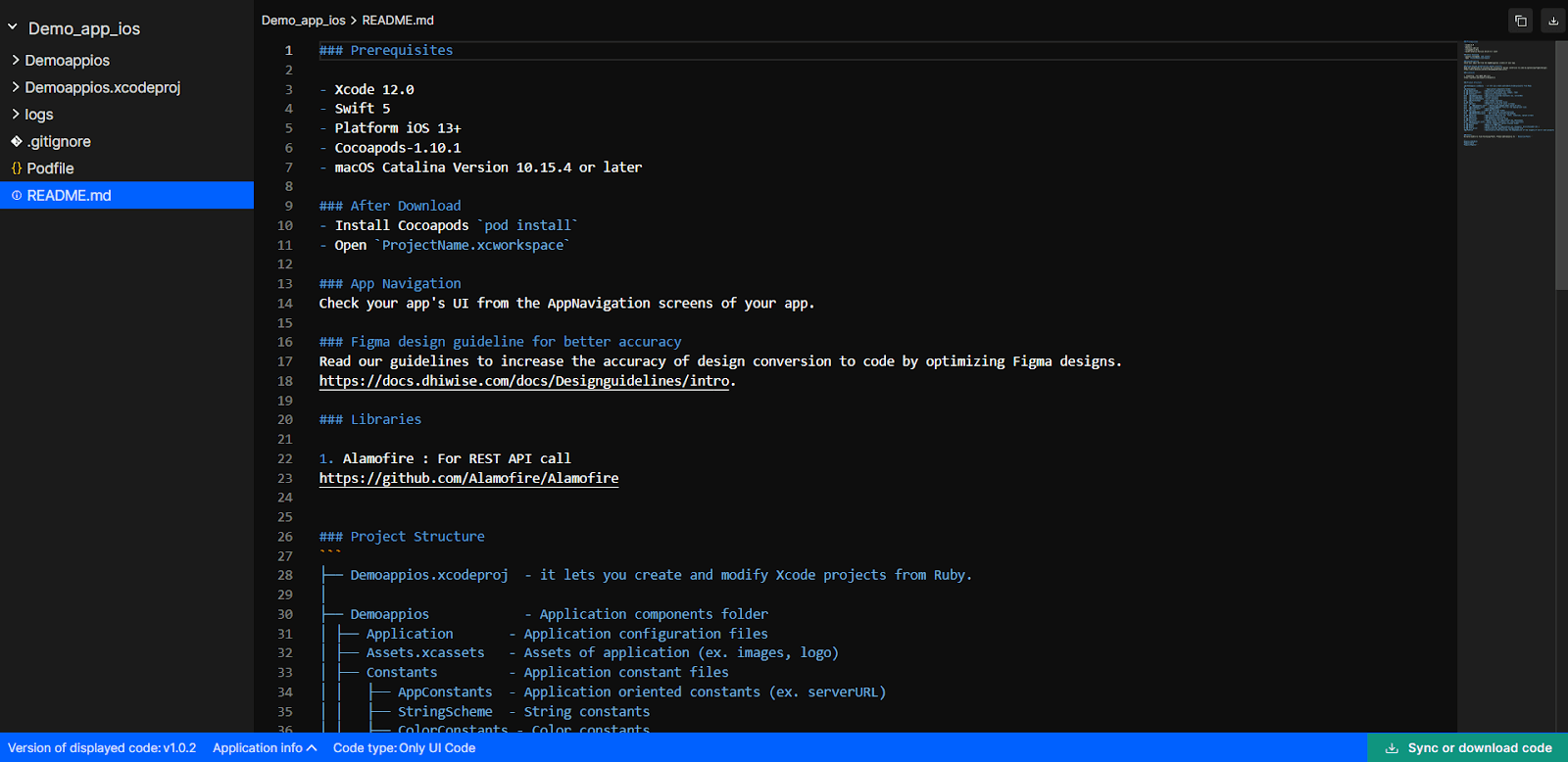Image resolution: width=1568 pixels, height=762 pixels.
Task: Collapse the Demo_app_ios root folder
Action: [13, 27]
